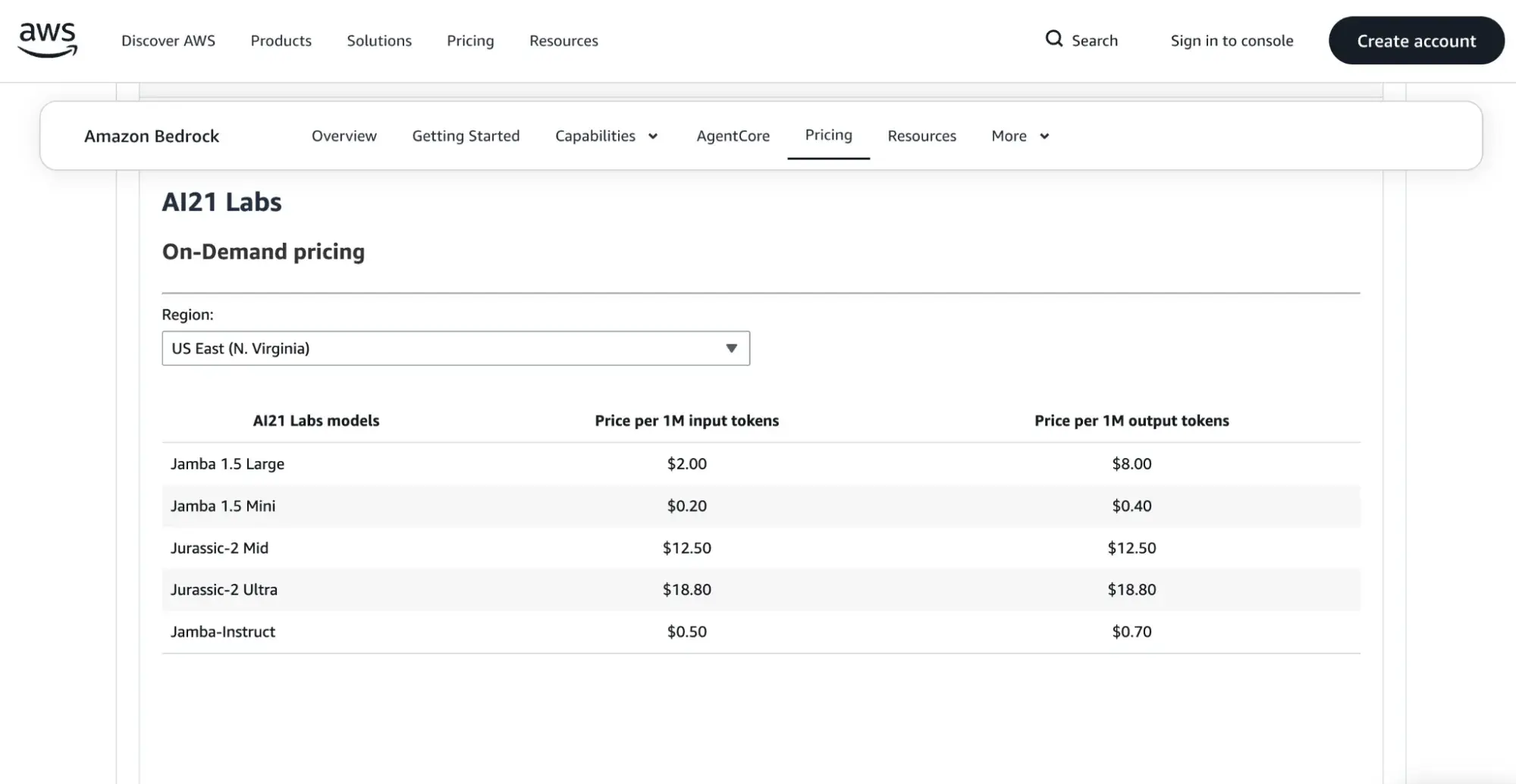Select the Jamba 1.5 Large table row

point(228,463)
